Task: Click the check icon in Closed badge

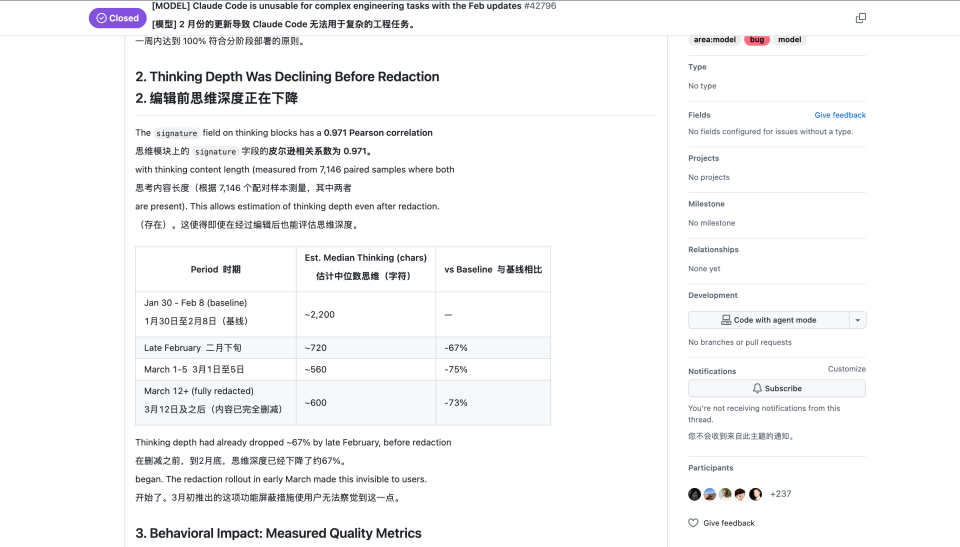Action: click(102, 18)
